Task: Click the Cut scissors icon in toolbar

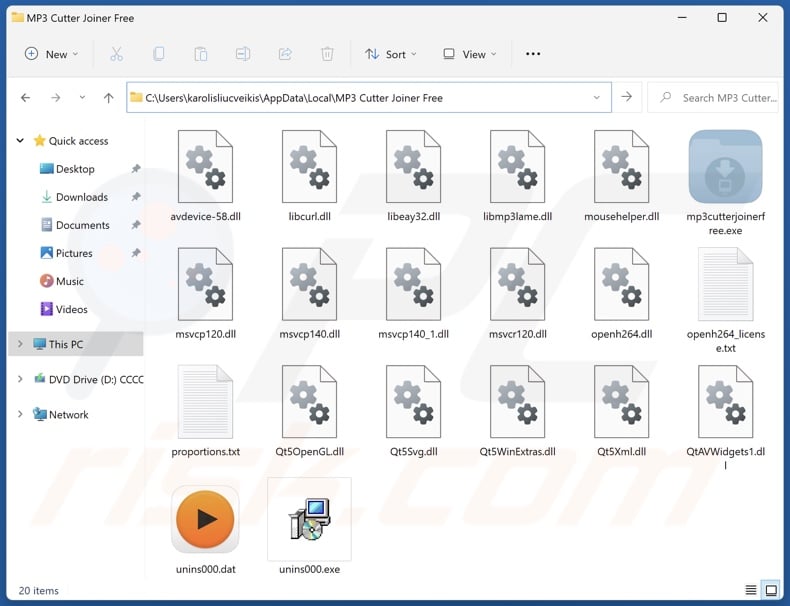Action: click(x=116, y=54)
